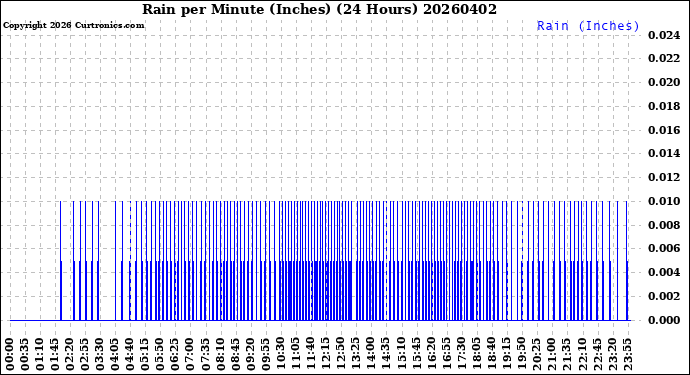Click the 12:15 time axis label
This screenshot has width=690, height=375.
(x=326, y=354)
